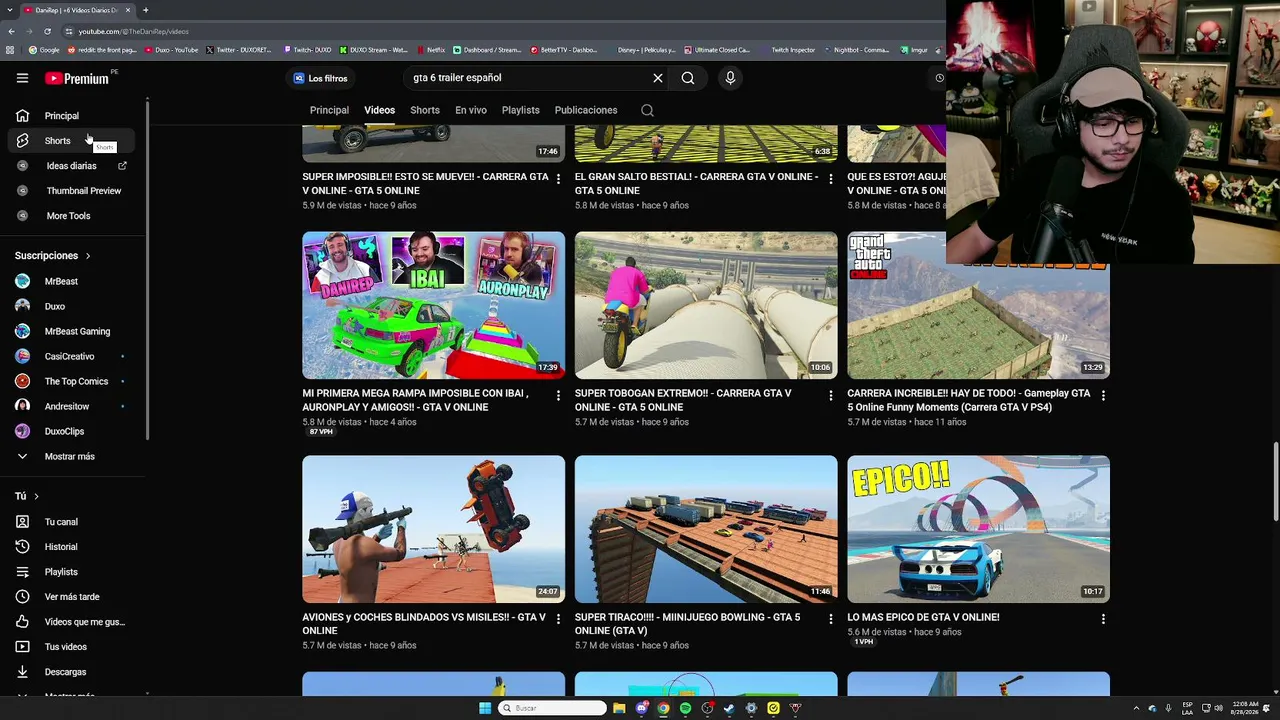Open options for LO MAS EPICO video

1103,619
